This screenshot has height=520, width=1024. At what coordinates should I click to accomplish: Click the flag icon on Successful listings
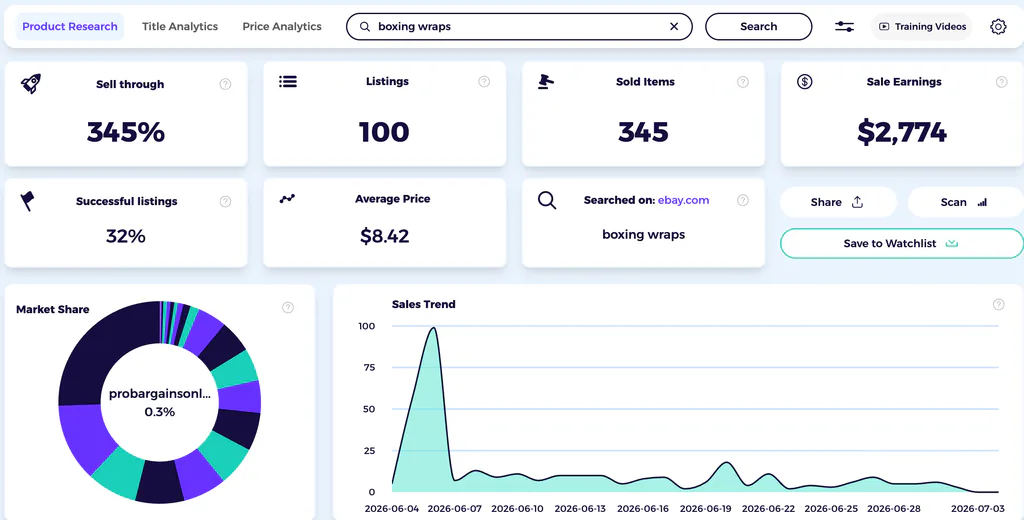[27, 201]
